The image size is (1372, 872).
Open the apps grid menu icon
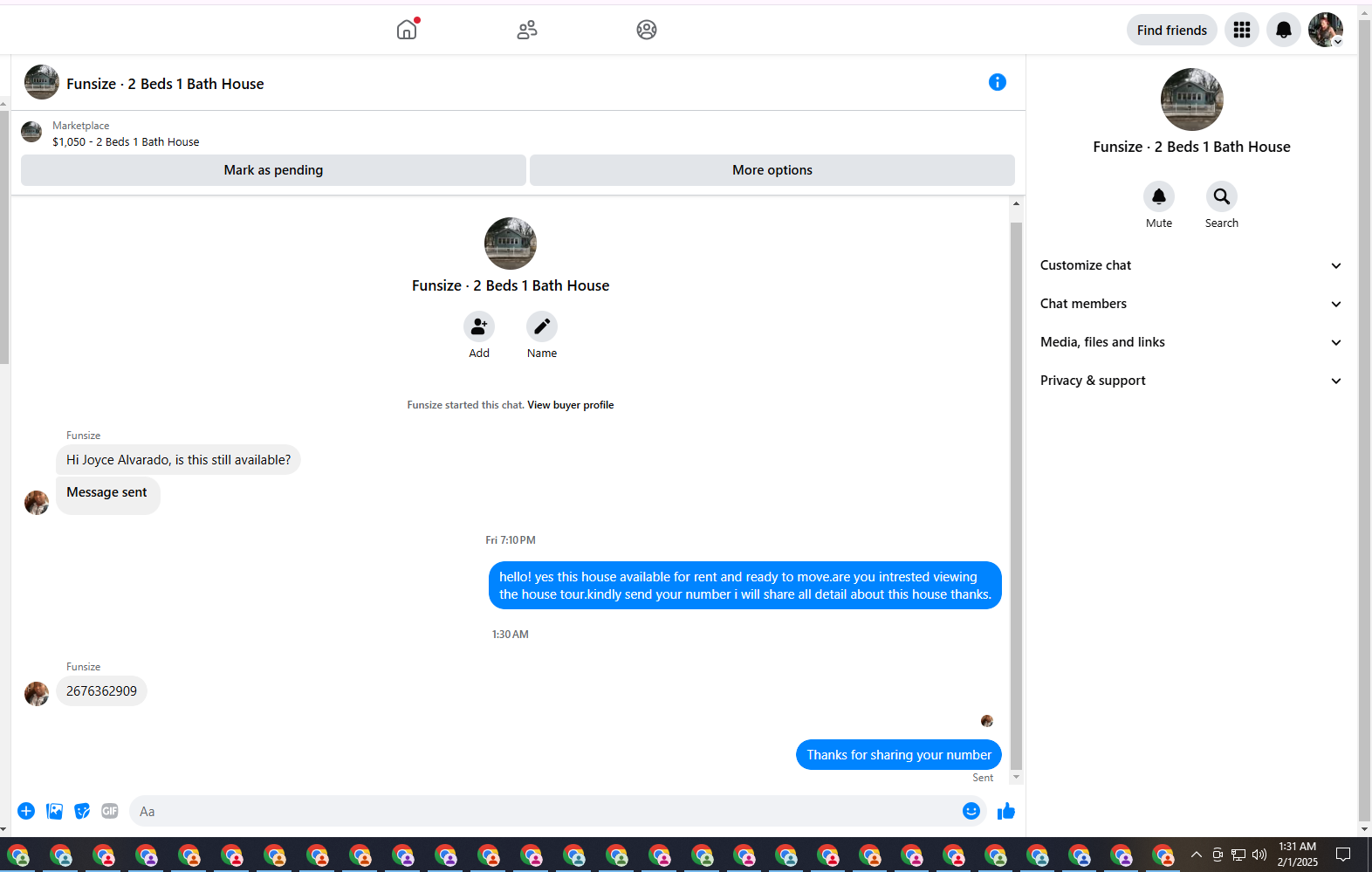coord(1242,30)
